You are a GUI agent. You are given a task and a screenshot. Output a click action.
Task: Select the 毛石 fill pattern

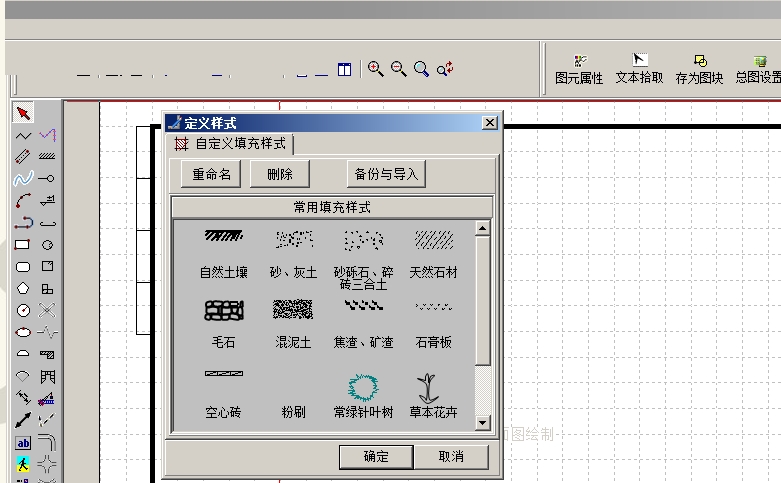click(x=224, y=324)
